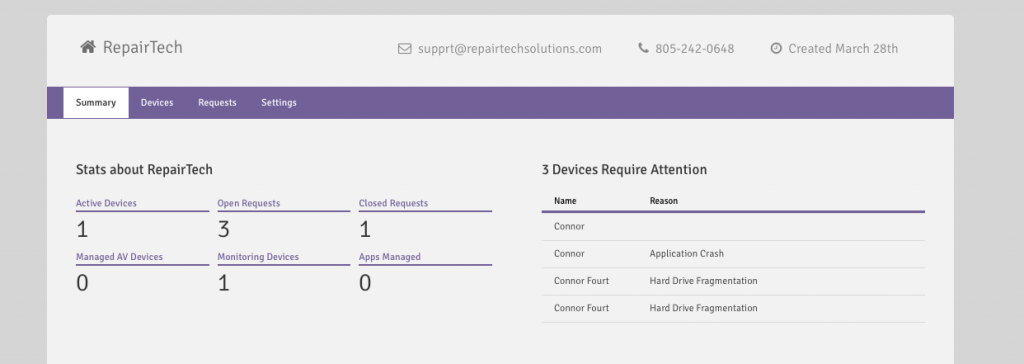Image resolution: width=1024 pixels, height=364 pixels.
Task: Select the Connor row with Application Crash
Action: [x=733, y=254]
